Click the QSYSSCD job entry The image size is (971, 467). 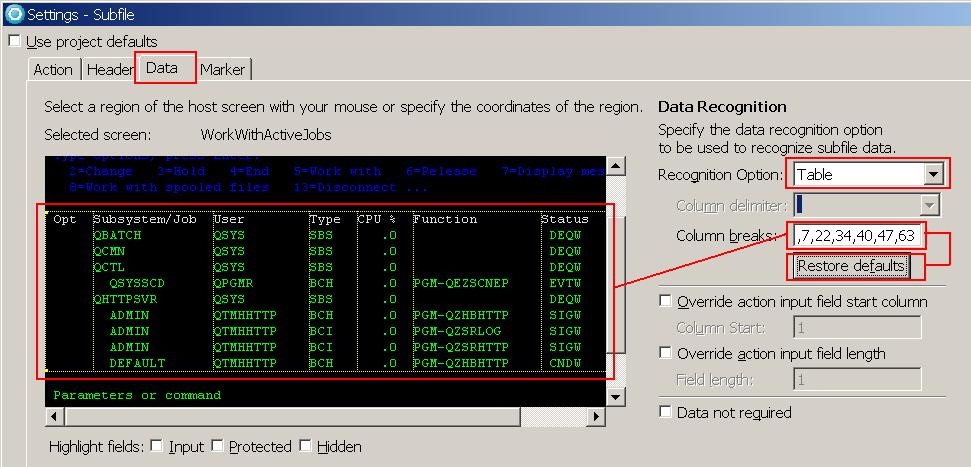137,284
